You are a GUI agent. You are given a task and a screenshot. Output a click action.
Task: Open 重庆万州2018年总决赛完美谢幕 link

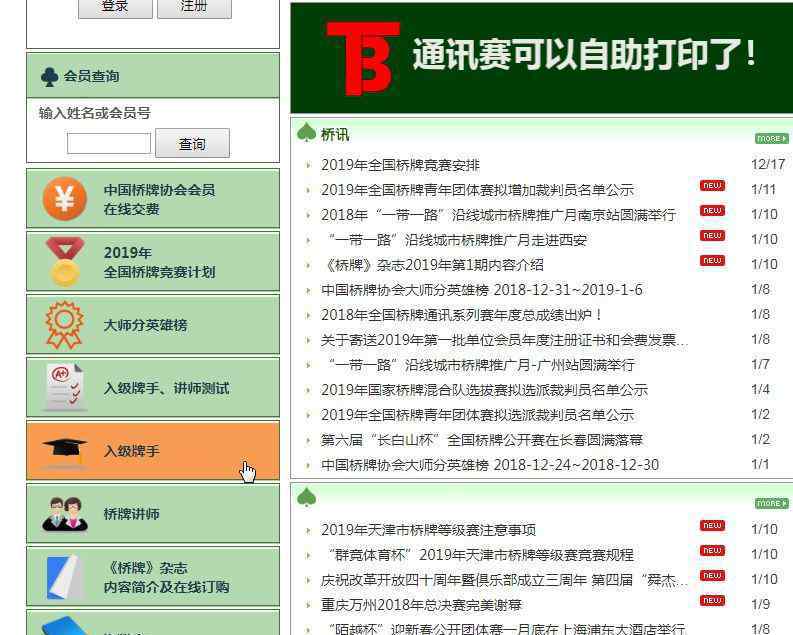(x=421, y=605)
